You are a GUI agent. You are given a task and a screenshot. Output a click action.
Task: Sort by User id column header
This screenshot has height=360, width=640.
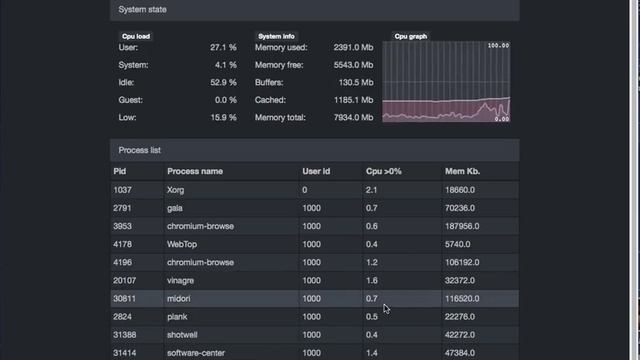316,171
